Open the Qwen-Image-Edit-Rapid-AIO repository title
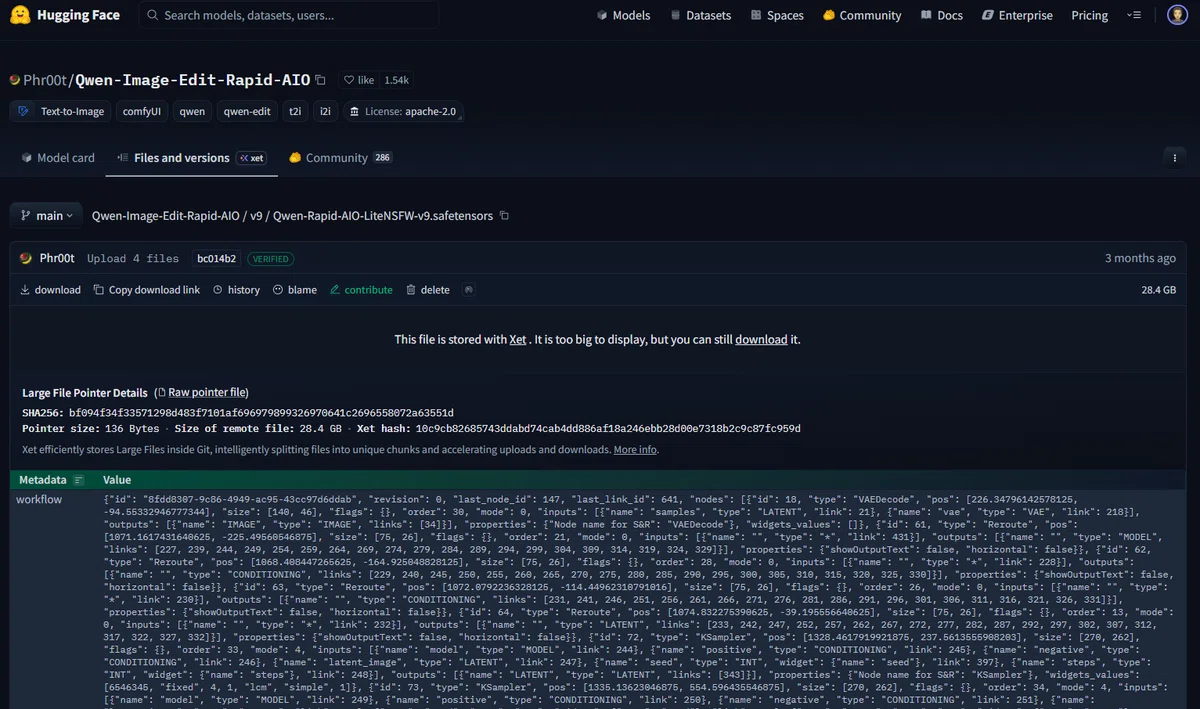1200x709 pixels. click(193, 80)
